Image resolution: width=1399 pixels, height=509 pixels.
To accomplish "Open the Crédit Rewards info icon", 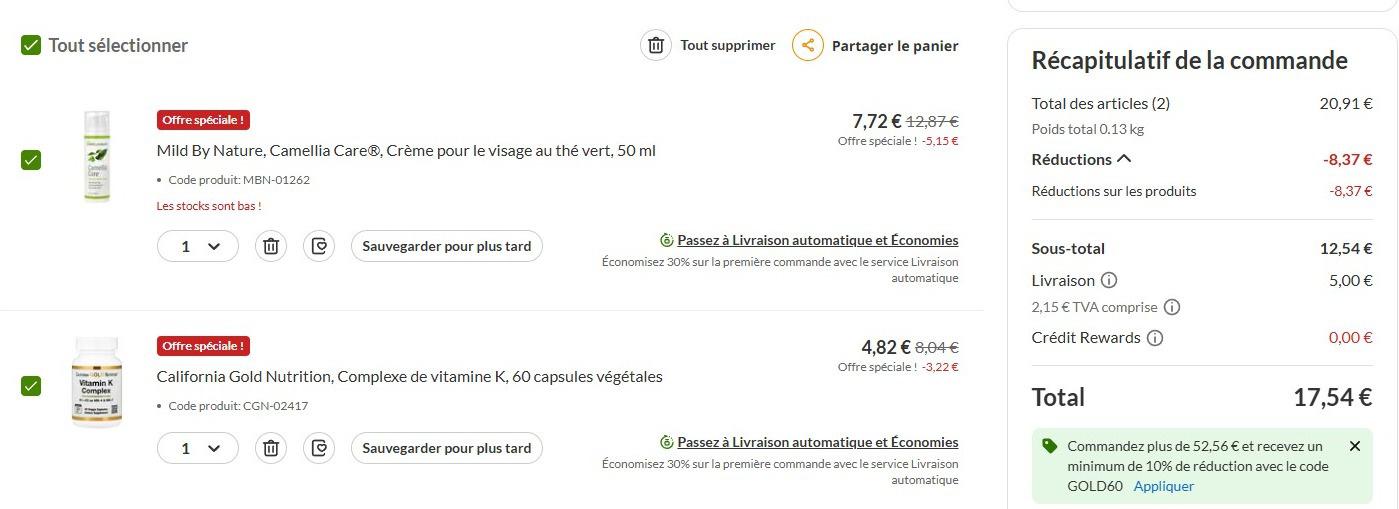I will point(1155,338).
